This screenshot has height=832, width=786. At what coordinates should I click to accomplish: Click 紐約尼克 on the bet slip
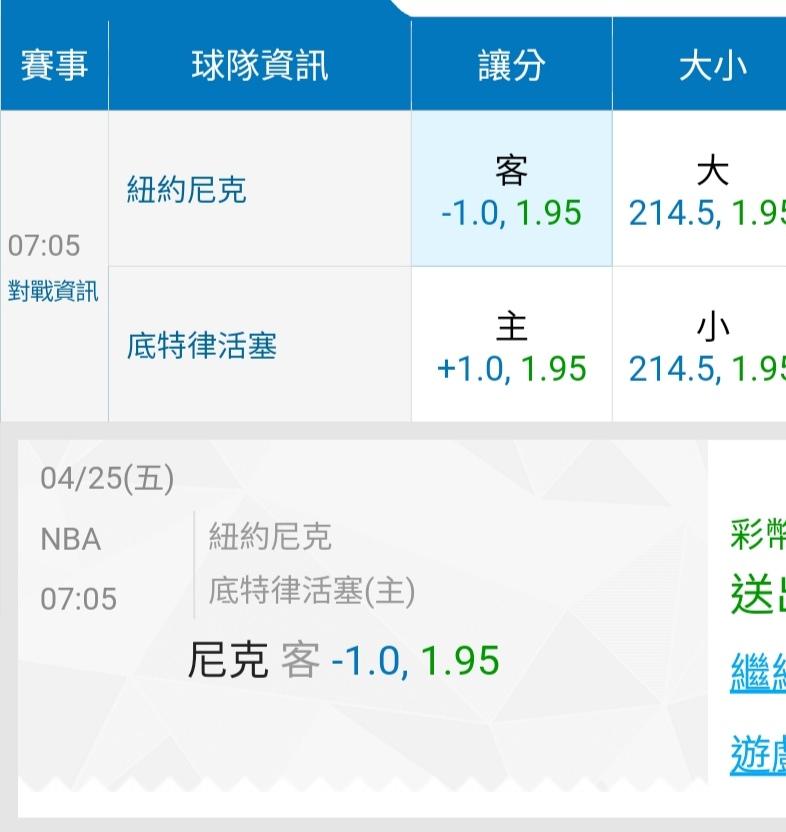coord(269,538)
